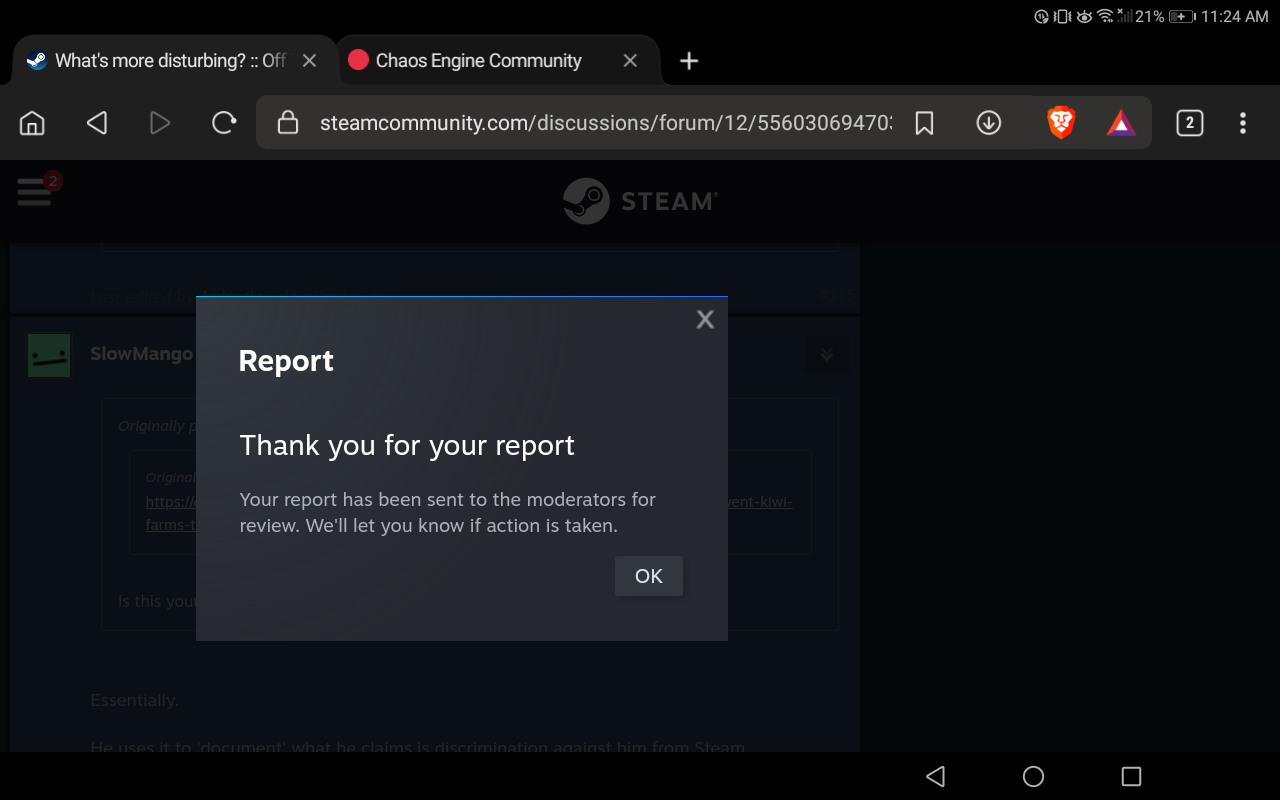The height and width of the screenshot is (800, 1280).
Task: Select the text 'Essentially.' in the post
Action: (x=134, y=700)
